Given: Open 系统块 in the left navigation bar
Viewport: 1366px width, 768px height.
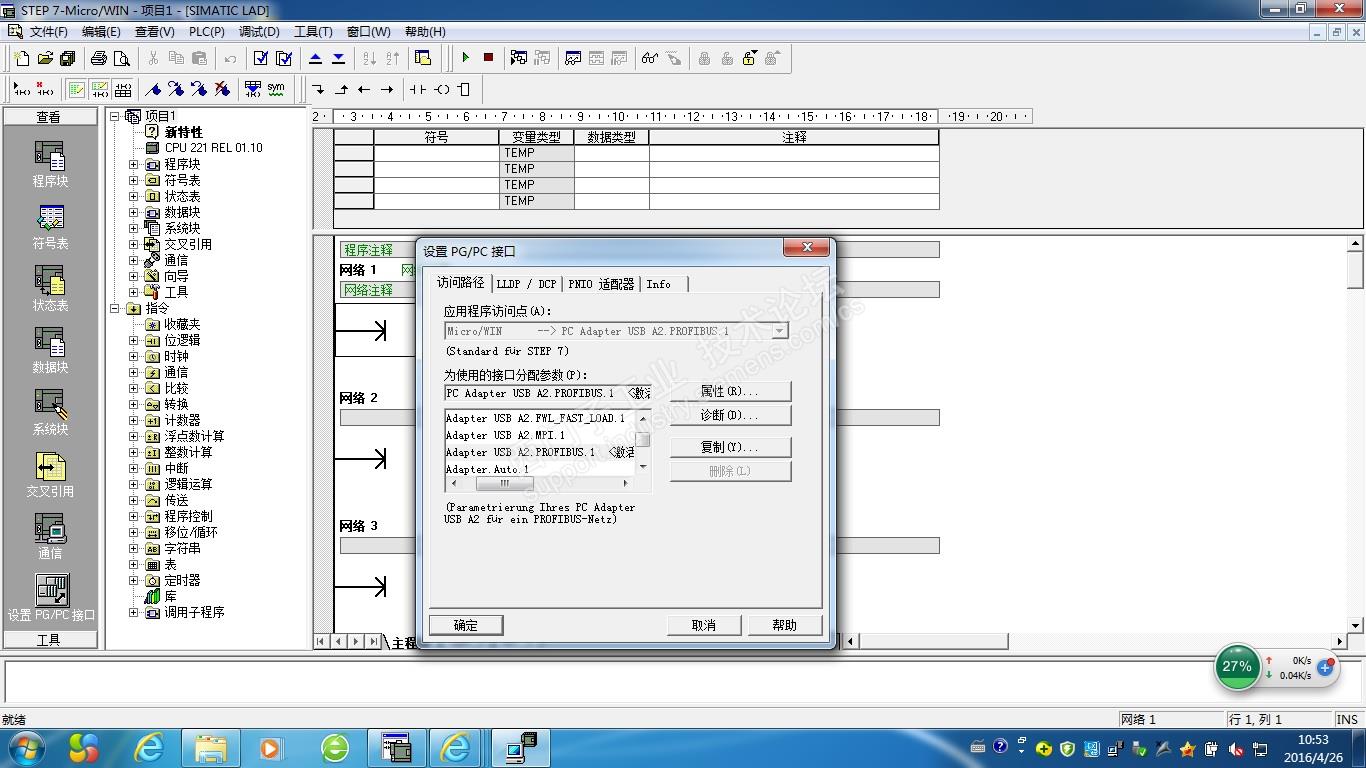Looking at the screenshot, I should (x=50, y=412).
